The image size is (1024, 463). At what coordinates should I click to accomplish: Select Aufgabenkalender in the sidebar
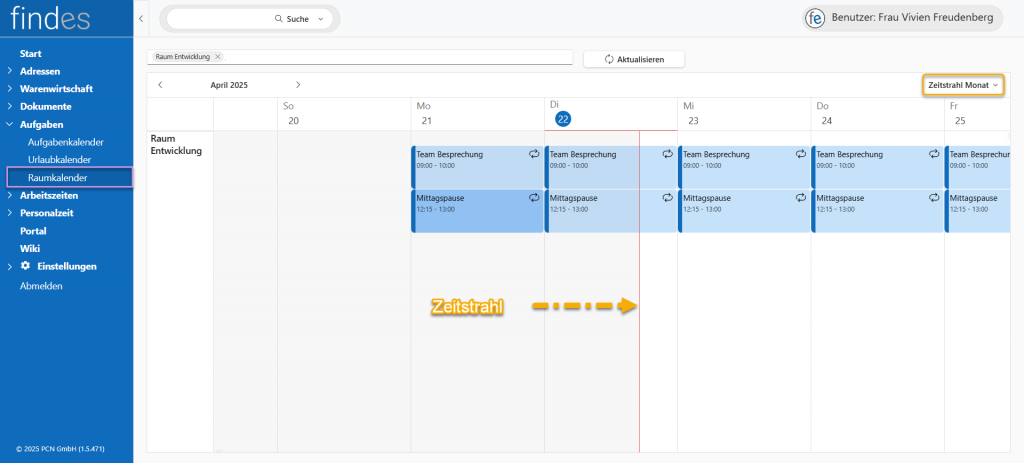tap(65, 142)
